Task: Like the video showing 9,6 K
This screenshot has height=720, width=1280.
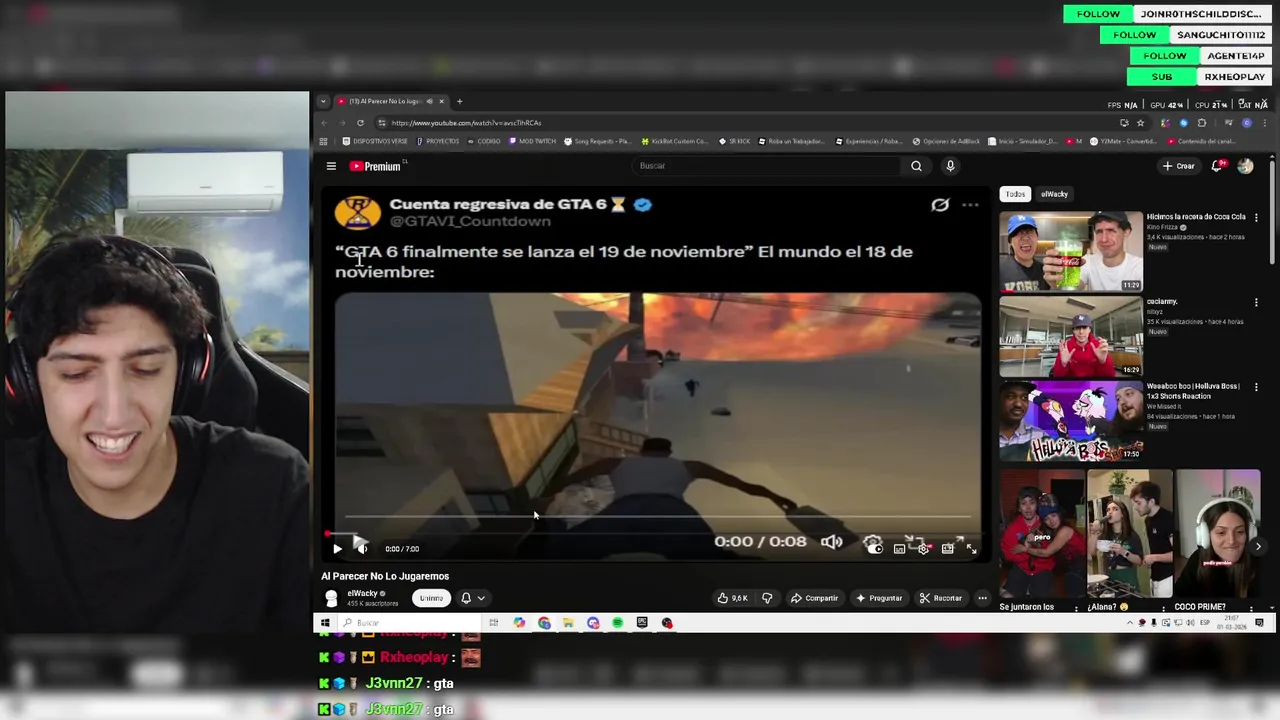Action: pos(732,598)
